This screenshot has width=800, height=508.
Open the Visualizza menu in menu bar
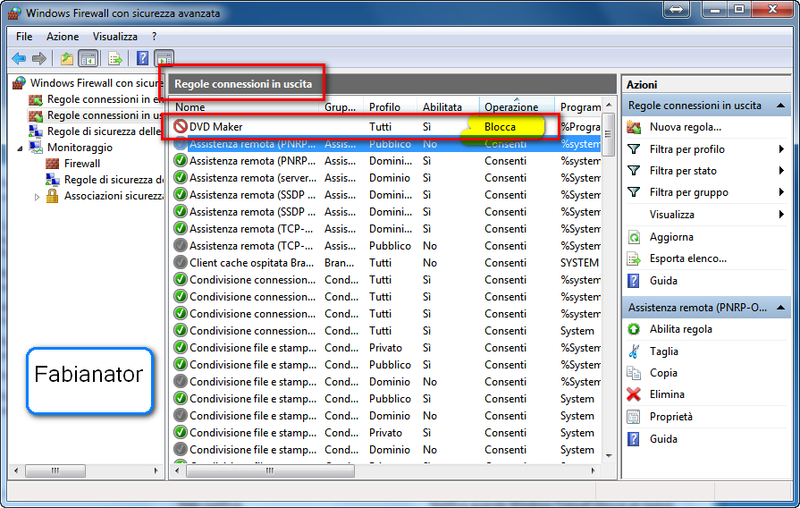115,36
